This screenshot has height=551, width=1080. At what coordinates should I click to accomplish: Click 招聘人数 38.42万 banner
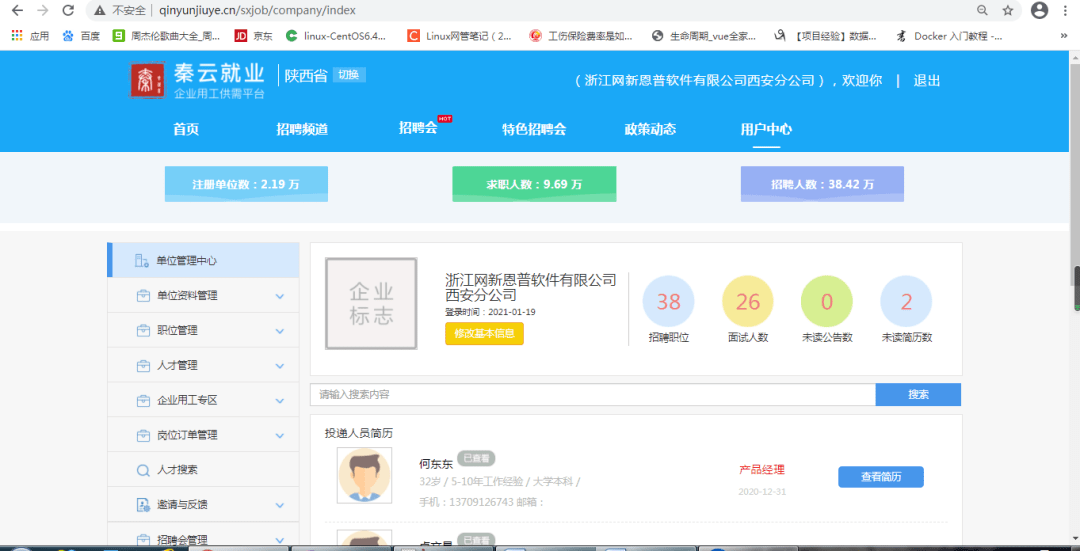[822, 185]
